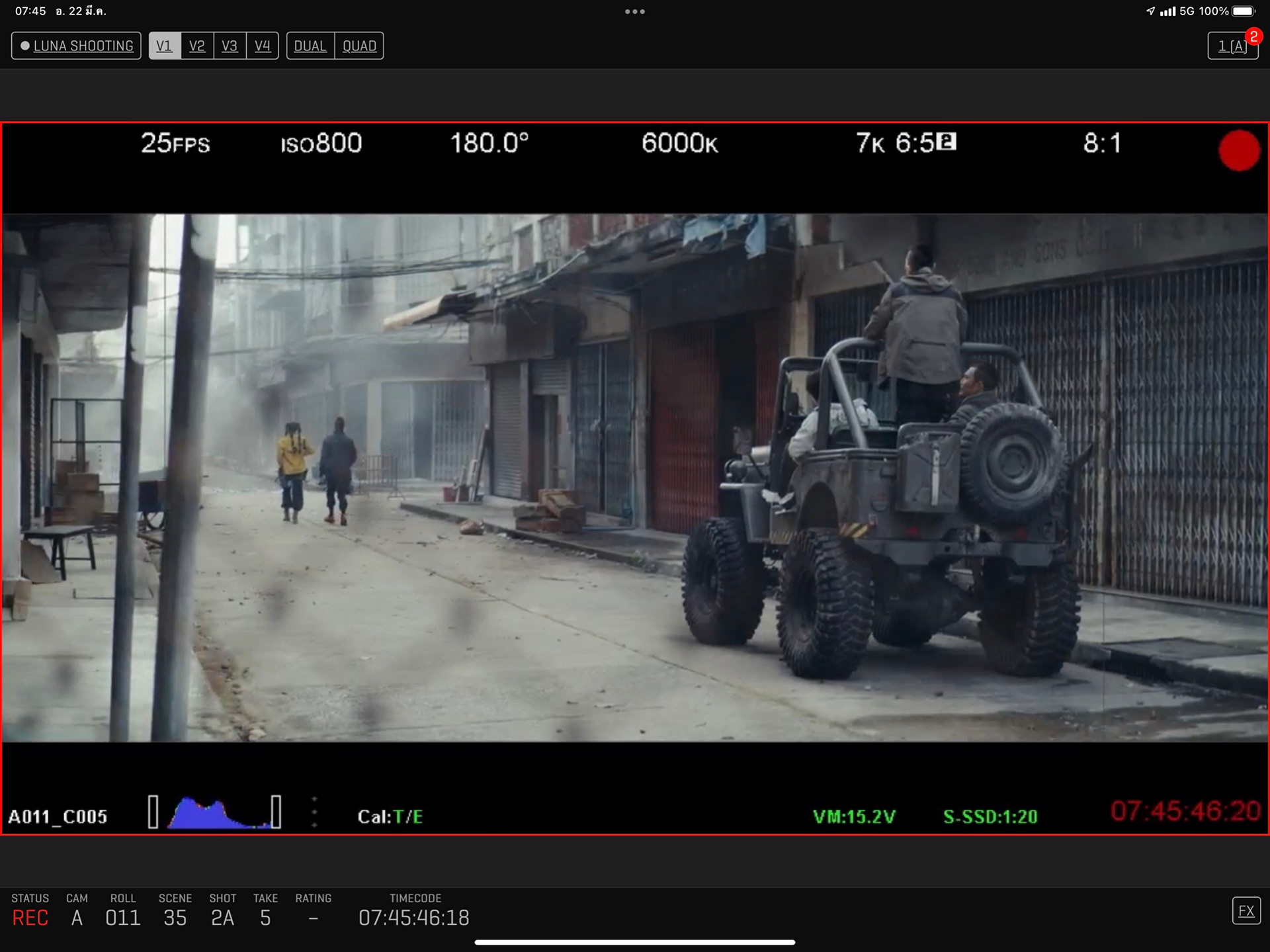Switch to V1 video feed
Screen dimensions: 1270x952
pos(164,46)
